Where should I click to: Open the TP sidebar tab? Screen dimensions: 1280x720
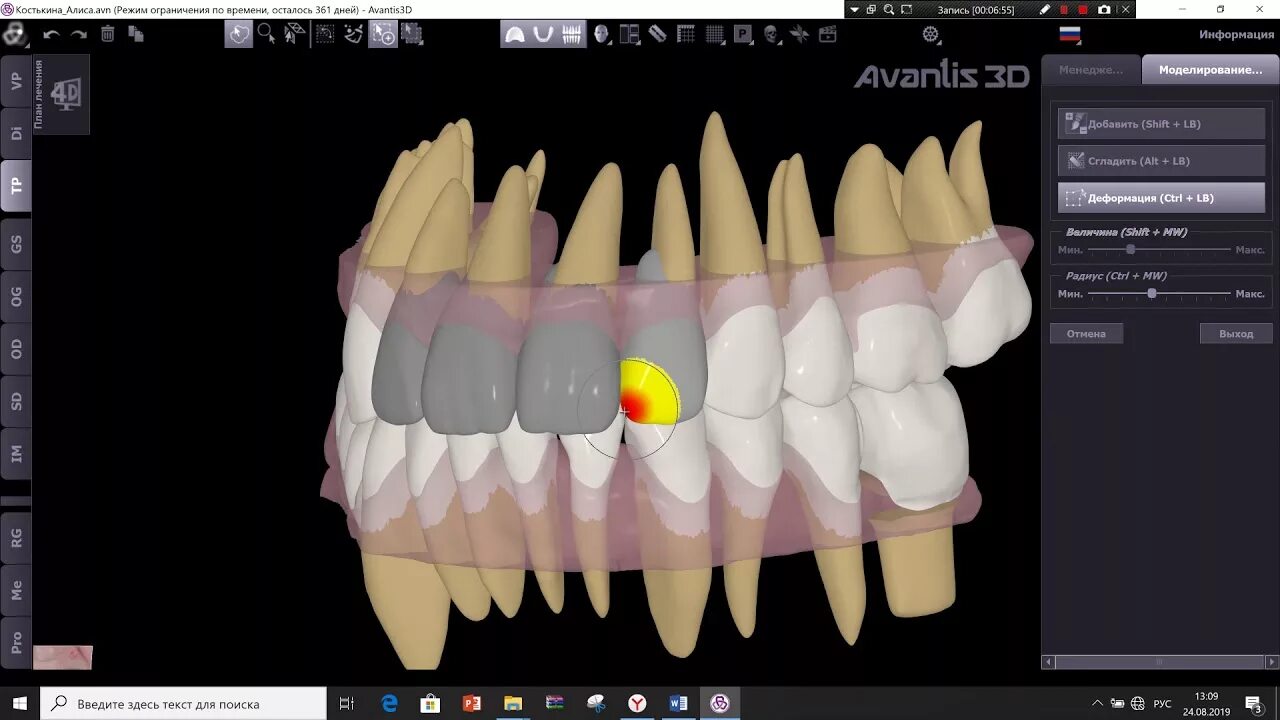point(14,185)
